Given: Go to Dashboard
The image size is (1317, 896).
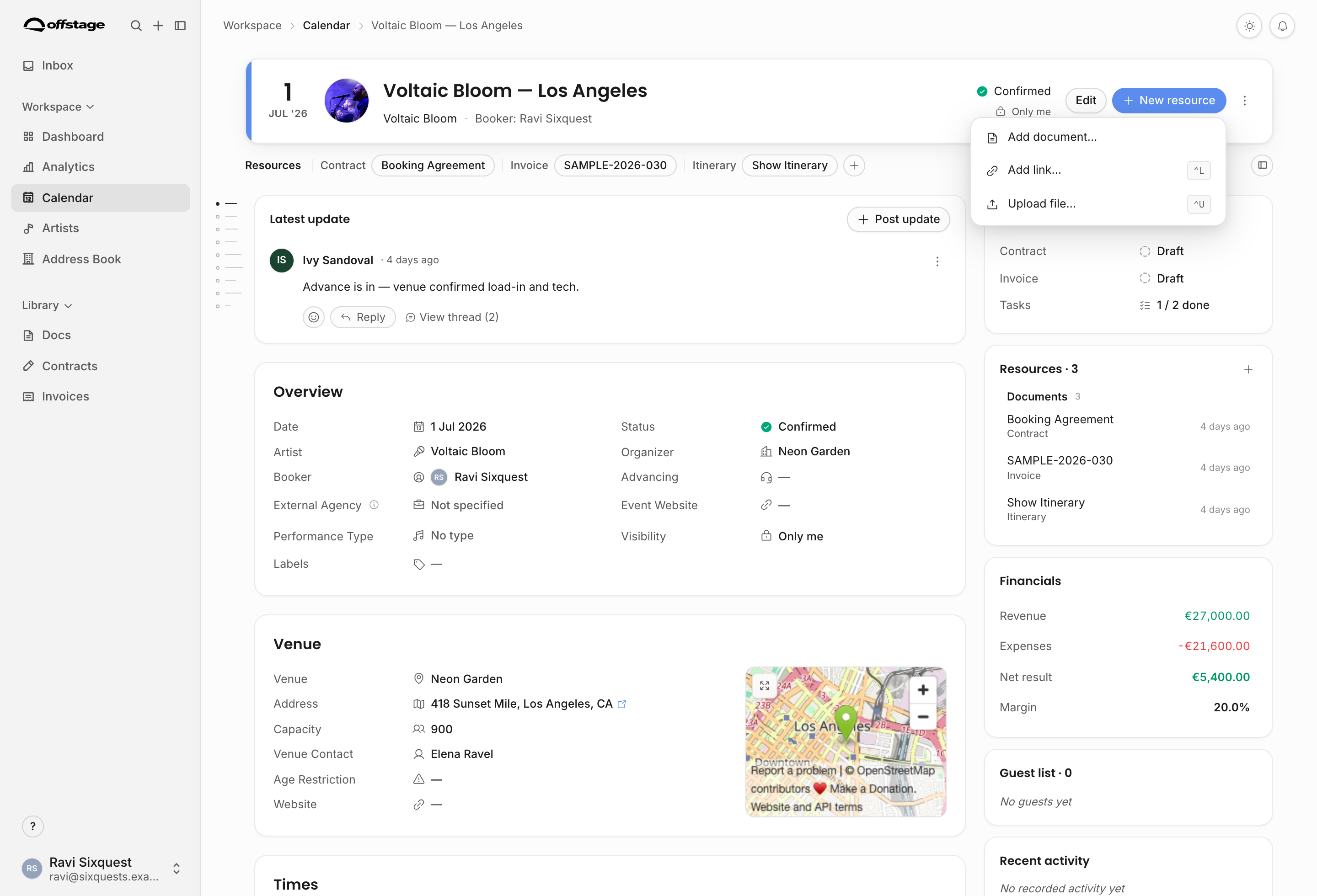Looking at the screenshot, I should pyautogui.click(x=100, y=137).
